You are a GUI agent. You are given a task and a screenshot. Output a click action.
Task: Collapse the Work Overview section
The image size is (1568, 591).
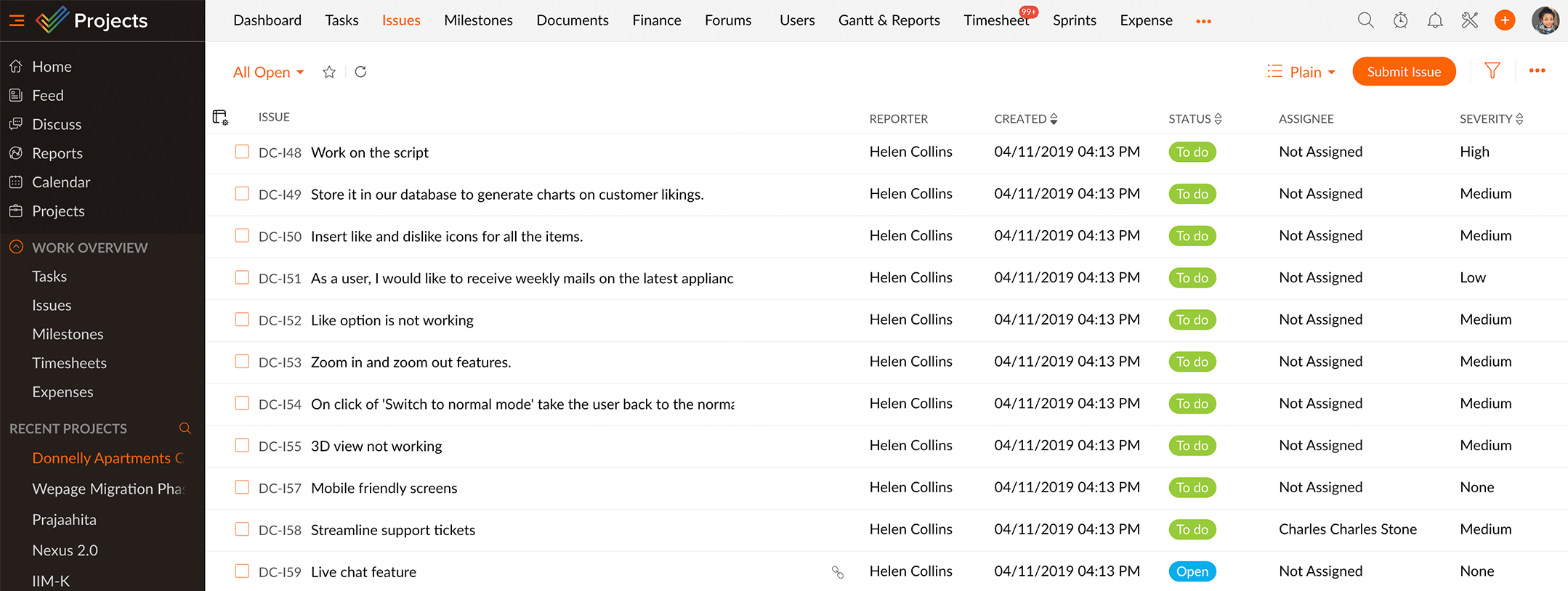16,247
